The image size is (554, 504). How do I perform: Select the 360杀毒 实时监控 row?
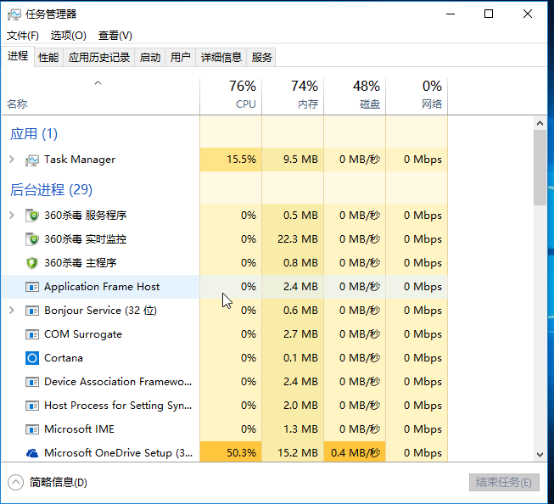[225, 239]
